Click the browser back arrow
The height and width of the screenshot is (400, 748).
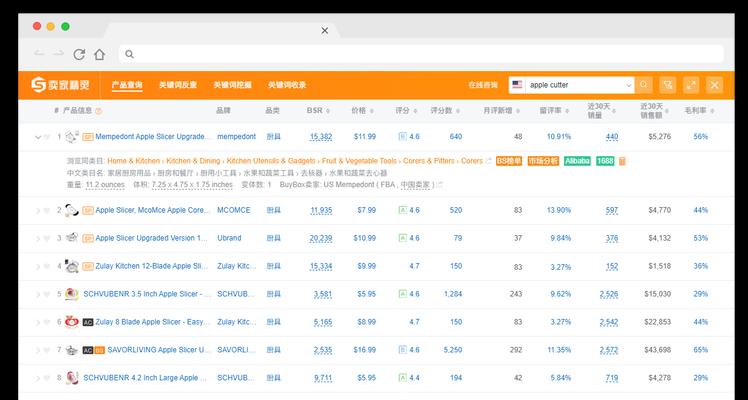[x=39, y=54]
